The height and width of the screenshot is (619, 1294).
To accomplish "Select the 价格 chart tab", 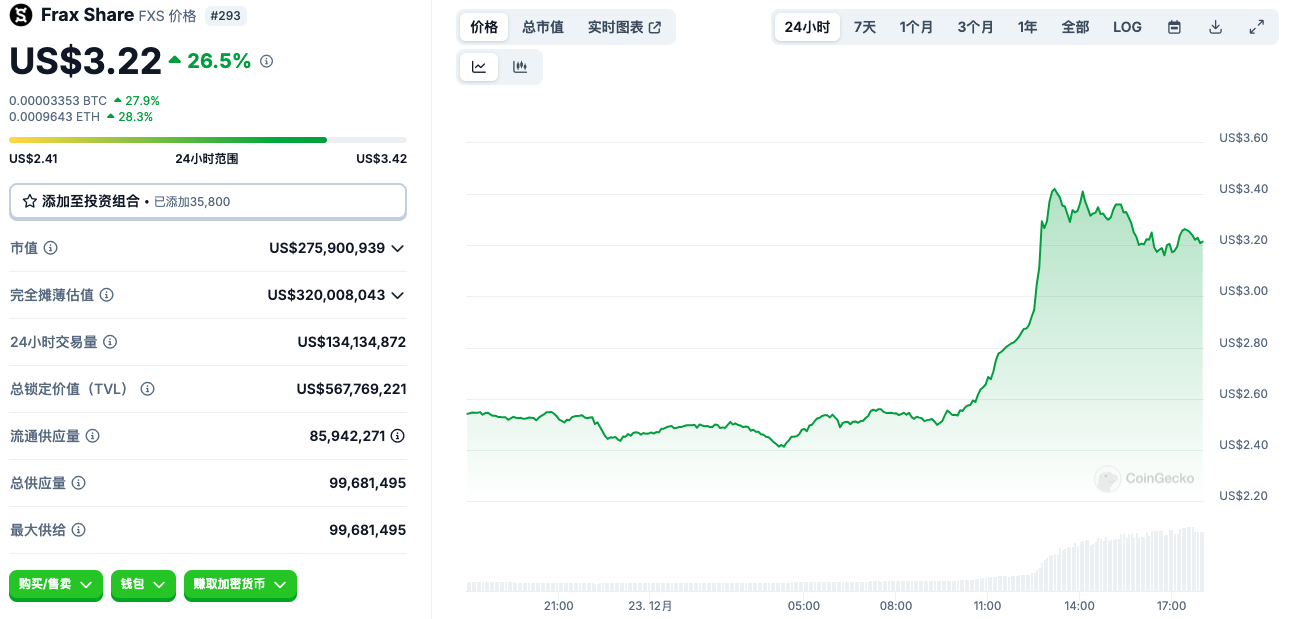I will click(484, 27).
